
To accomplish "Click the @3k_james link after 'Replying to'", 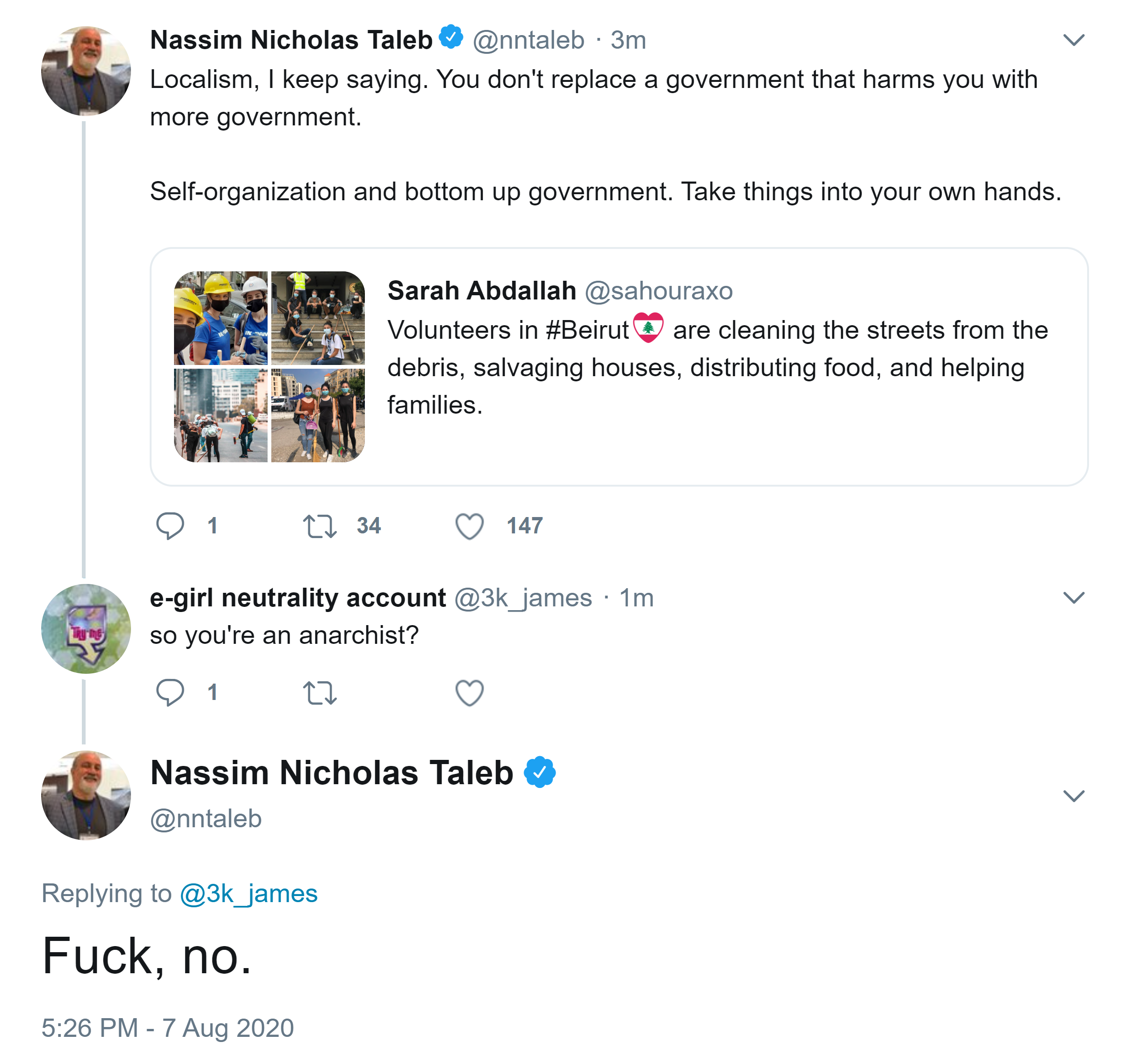I will click(x=248, y=894).
